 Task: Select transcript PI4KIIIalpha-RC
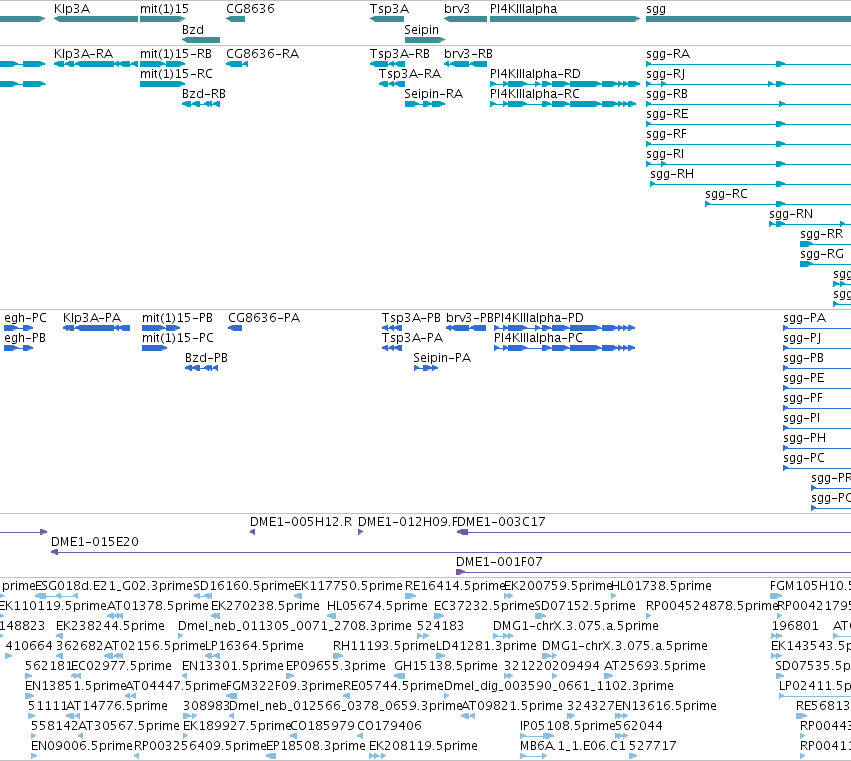[535, 94]
